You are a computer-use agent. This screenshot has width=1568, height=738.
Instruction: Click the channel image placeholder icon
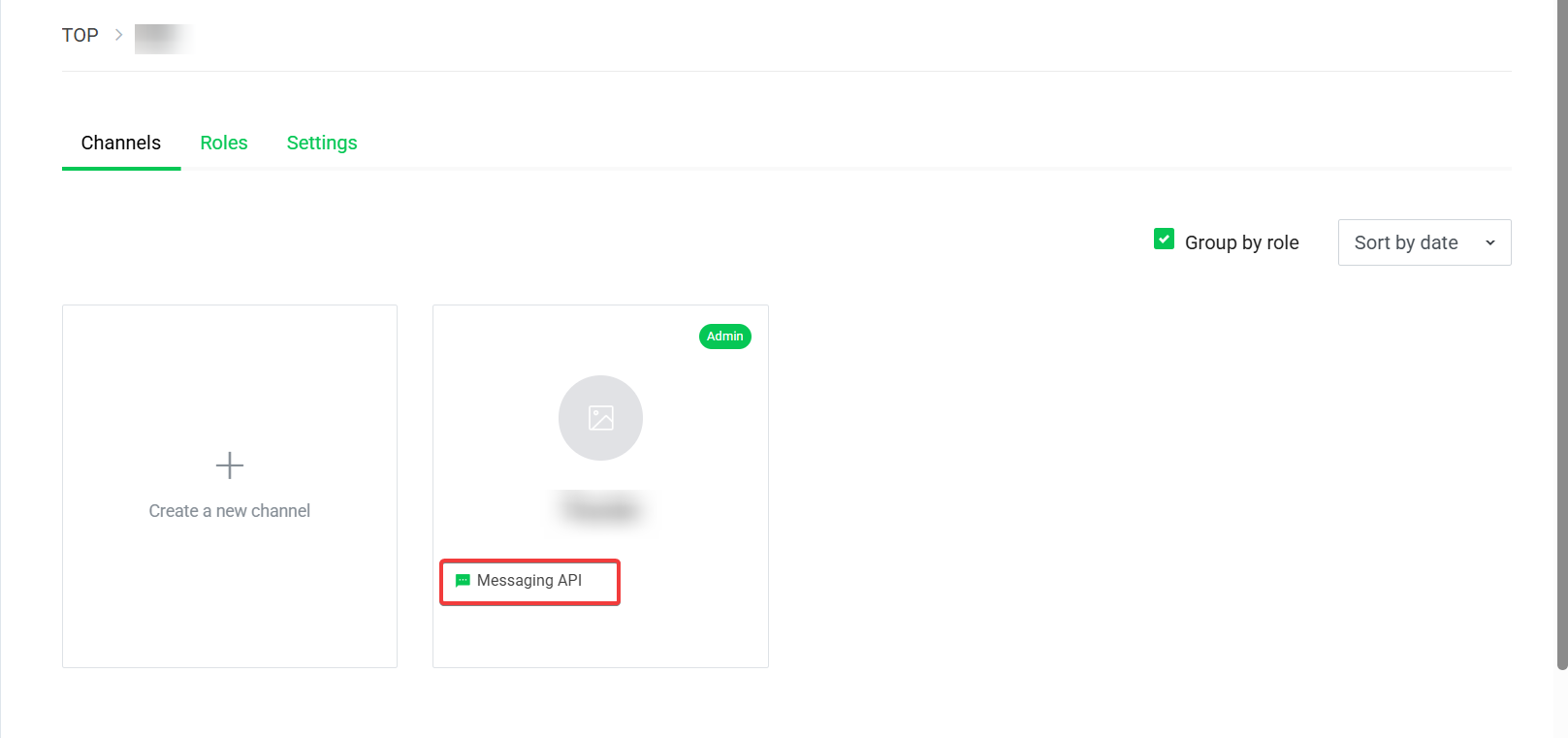pyautogui.click(x=600, y=418)
